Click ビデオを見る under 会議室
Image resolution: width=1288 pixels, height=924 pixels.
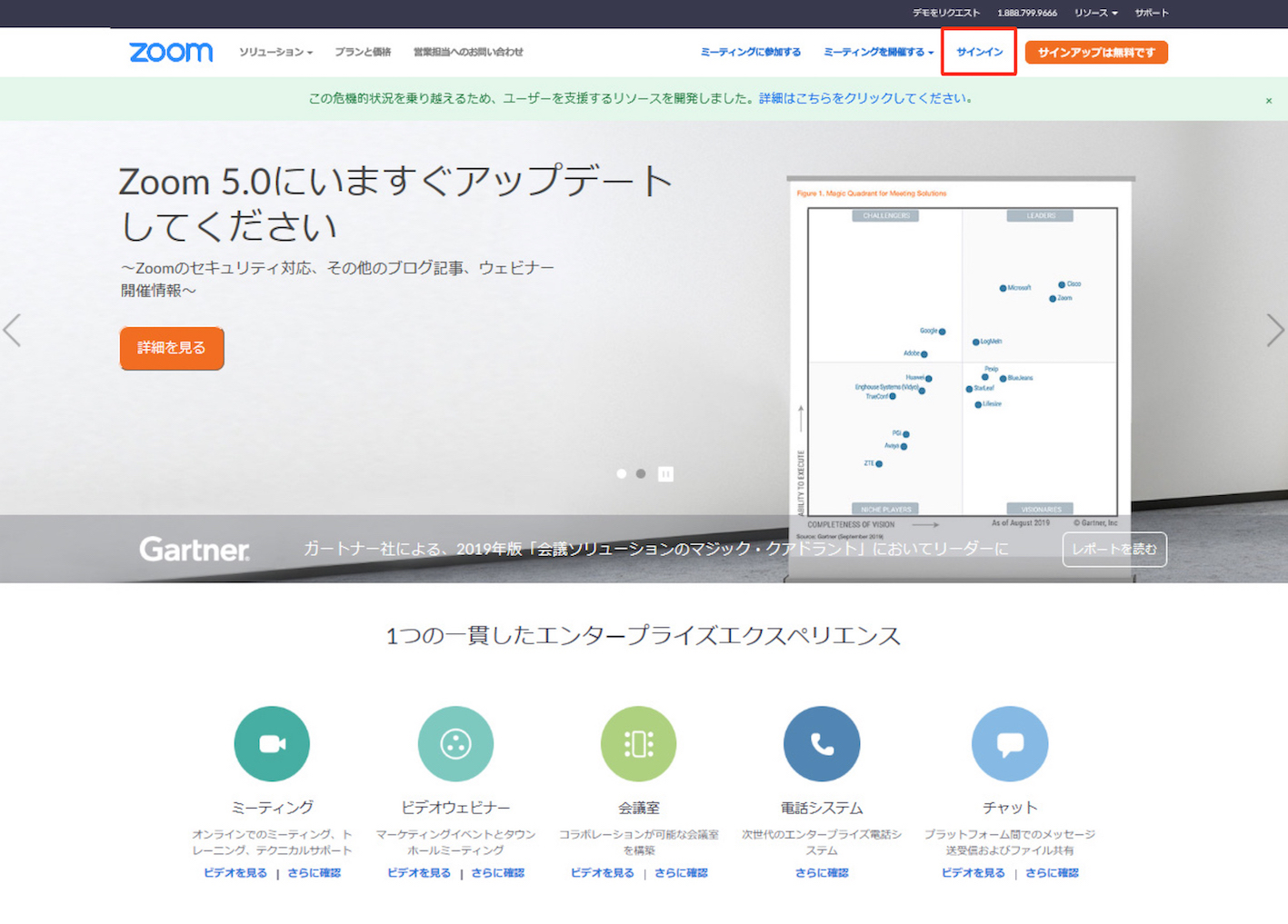[603, 872]
